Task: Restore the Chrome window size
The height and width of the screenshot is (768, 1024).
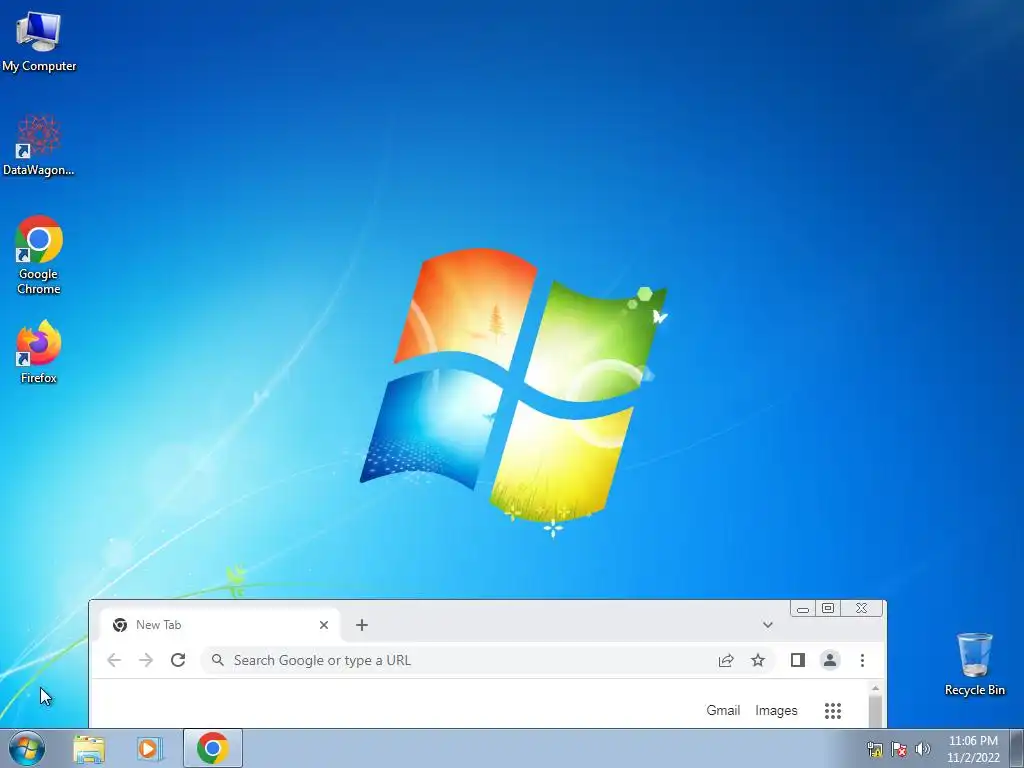Action: point(827,609)
